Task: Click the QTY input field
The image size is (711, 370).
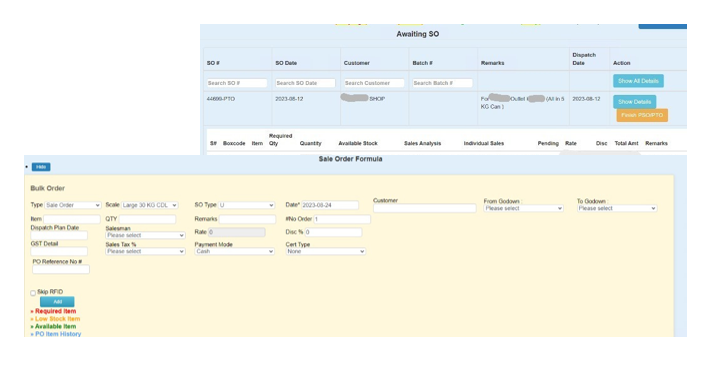Action: 147,219
